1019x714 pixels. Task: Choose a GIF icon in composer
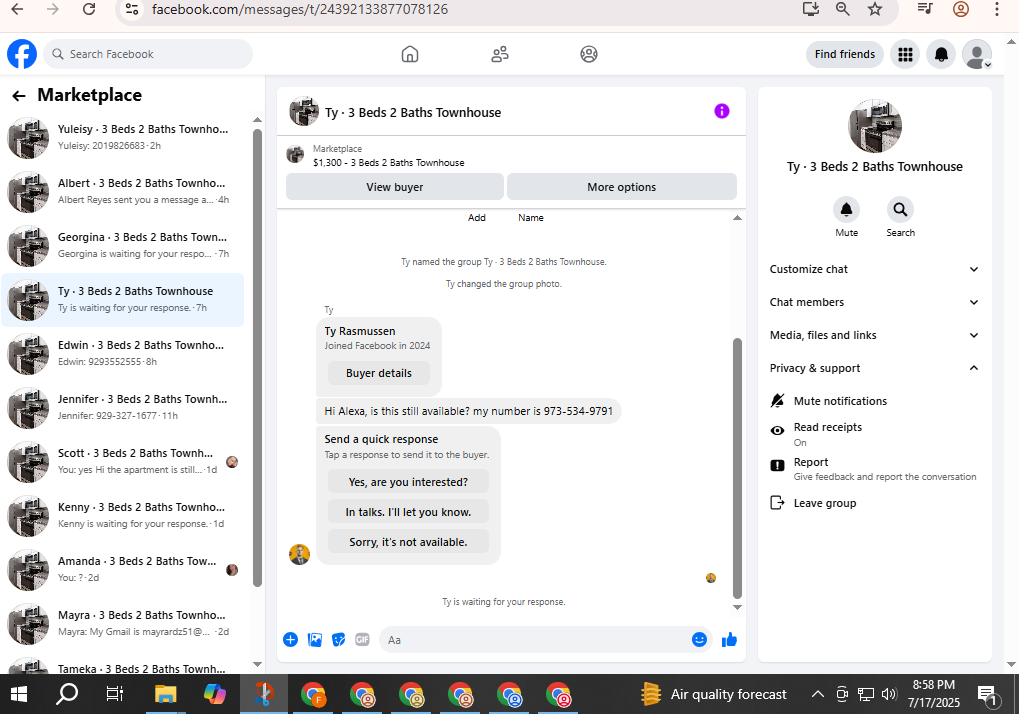coord(363,640)
